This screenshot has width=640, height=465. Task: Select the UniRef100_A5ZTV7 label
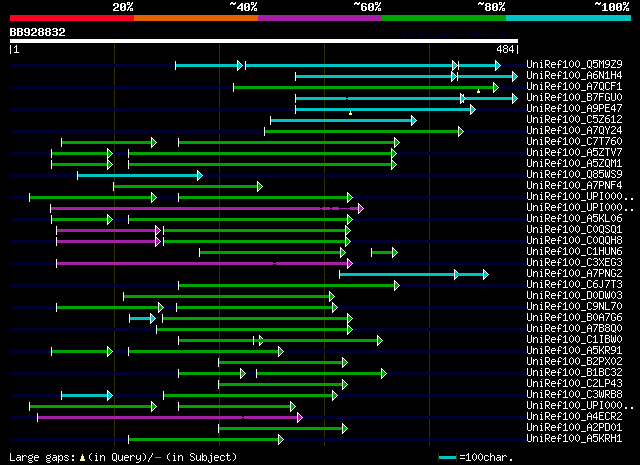(x=574, y=152)
